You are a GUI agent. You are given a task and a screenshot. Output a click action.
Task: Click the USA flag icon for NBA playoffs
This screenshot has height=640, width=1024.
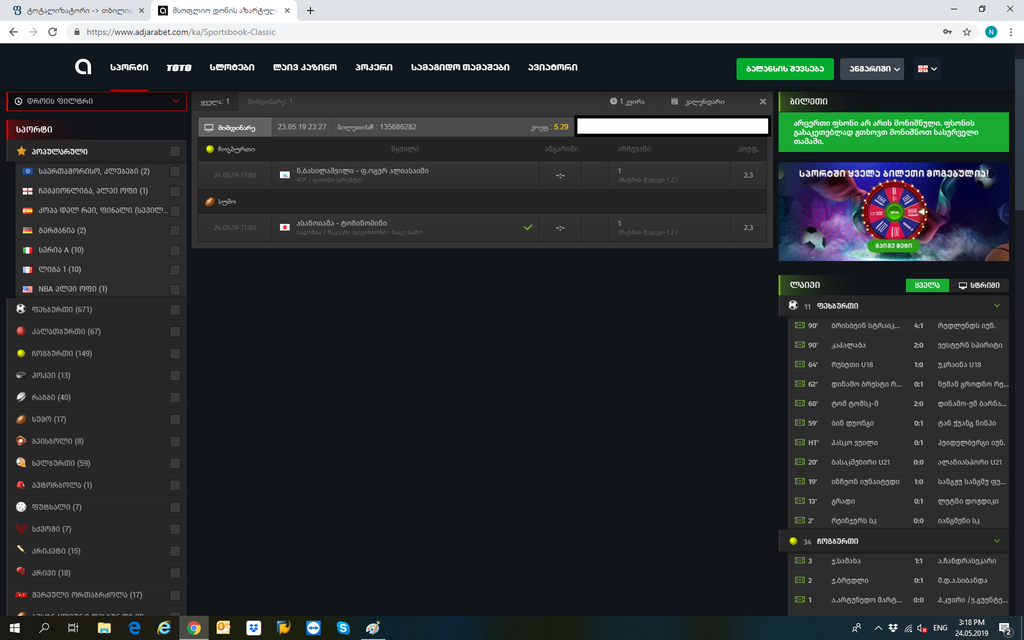27,289
